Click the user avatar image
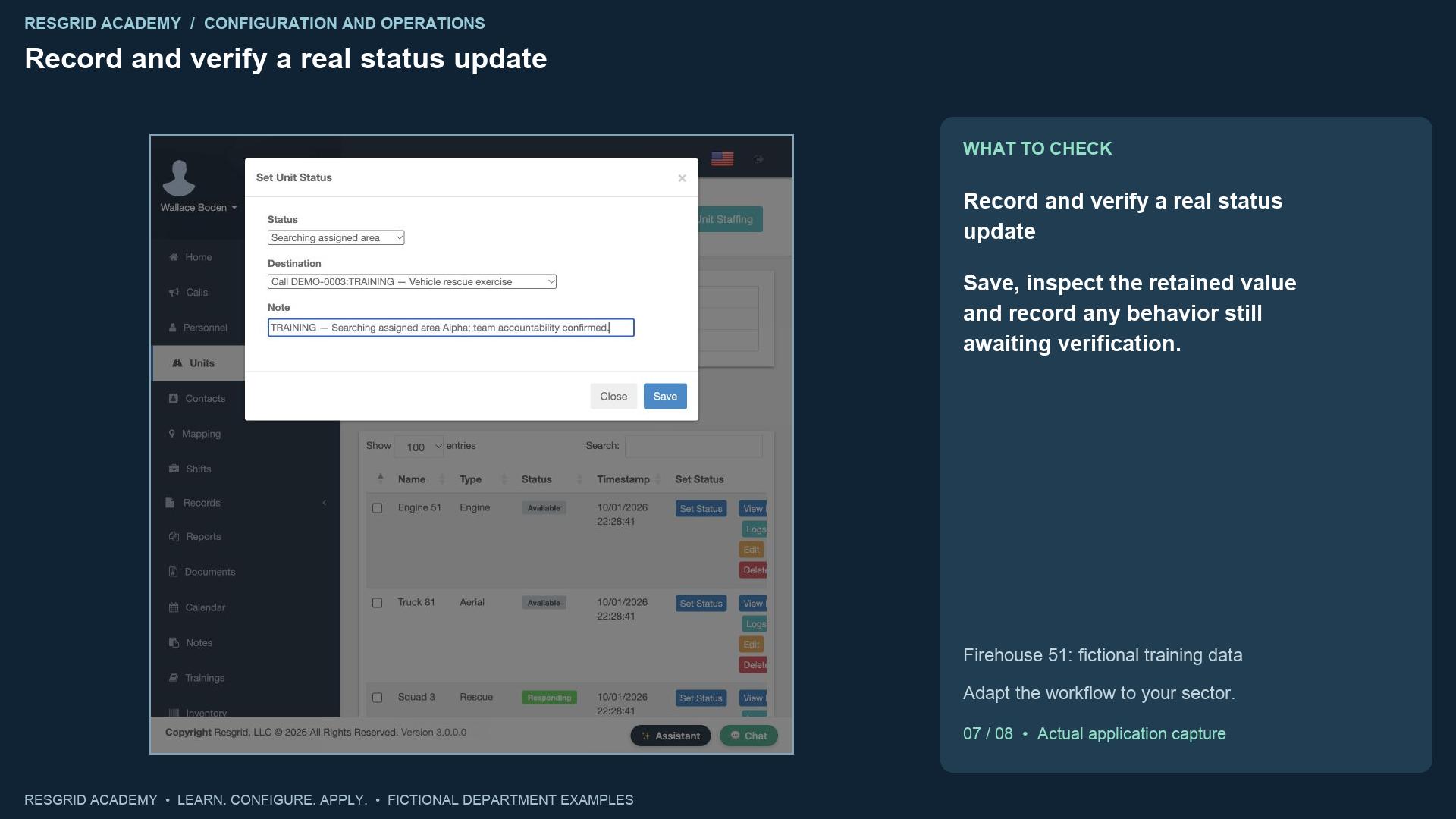 [x=179, y=177]
